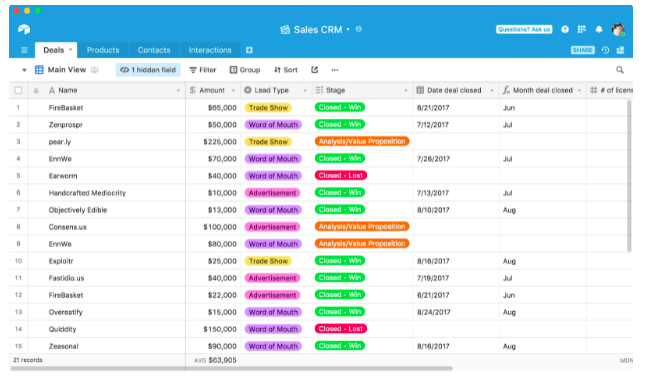
Task: Click Closed - Lost tag in Earworm row
Action: tap(341, 176)
